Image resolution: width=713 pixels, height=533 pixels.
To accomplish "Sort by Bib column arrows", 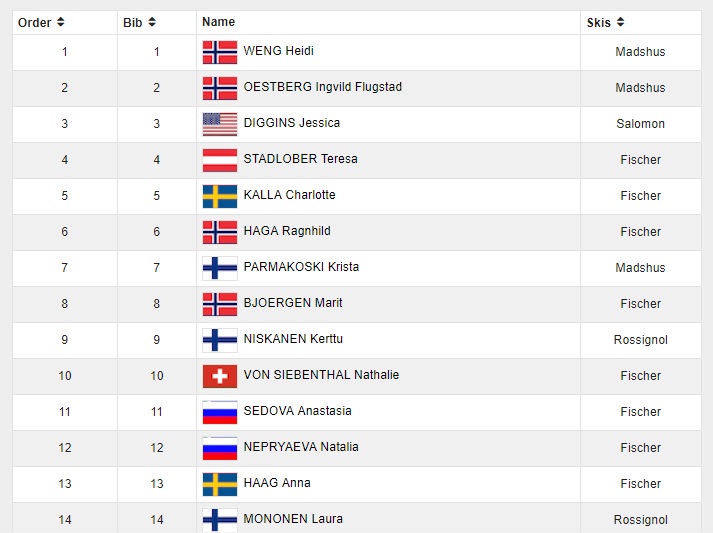I will coord(152,22).
